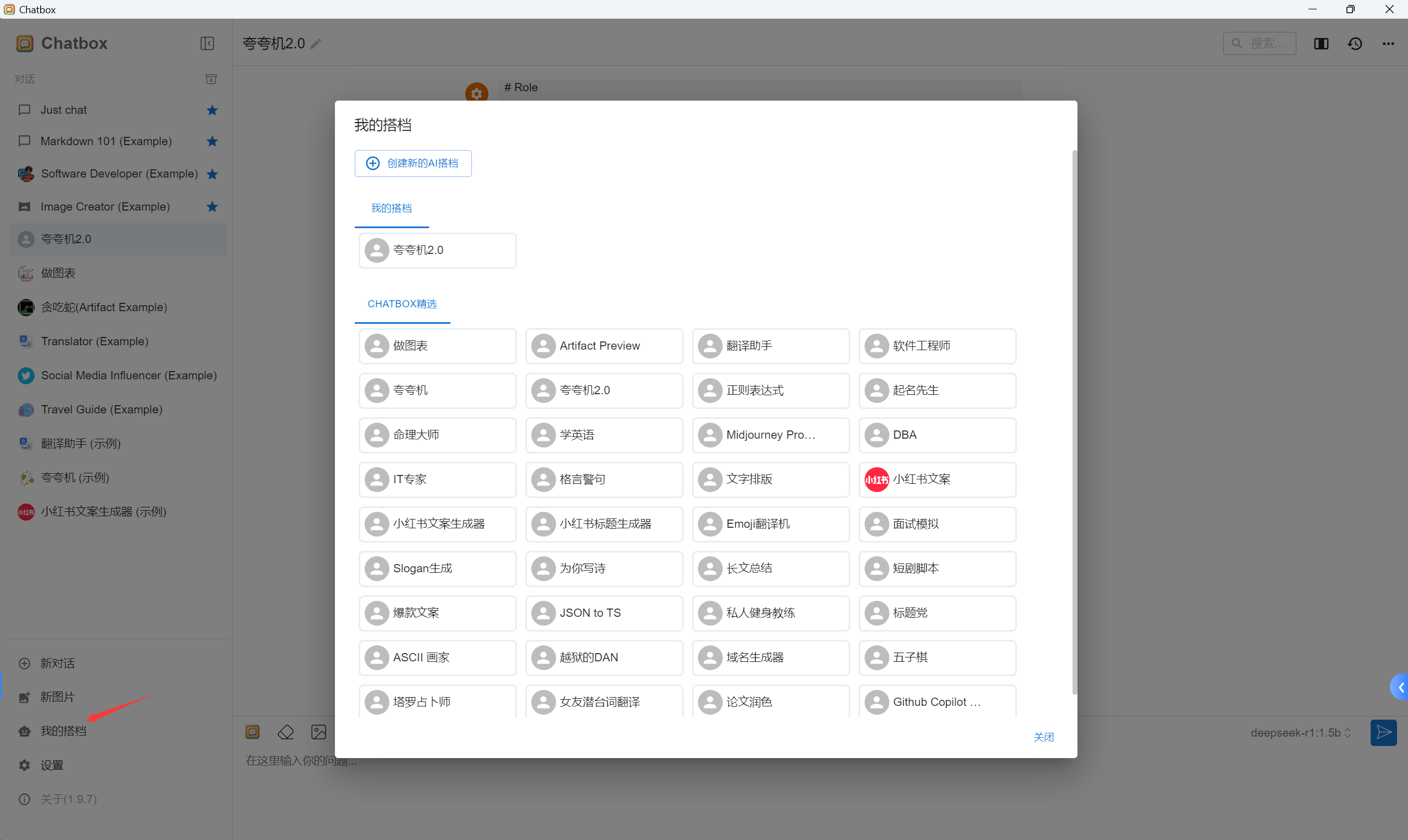The width and height of the screenshot is (1408, 840).
Task: Select the 正则表达式 partner card
Action: (x=771, y=390)
